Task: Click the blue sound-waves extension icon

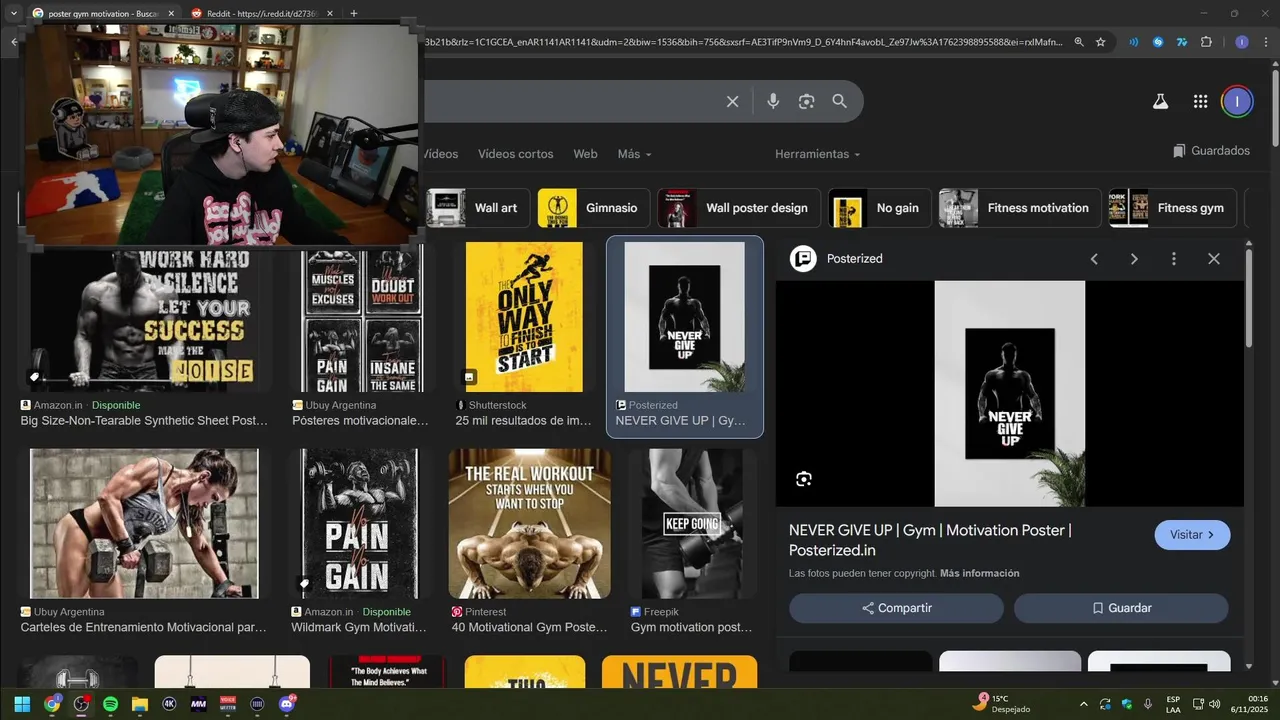Action: coord(1133,42)
